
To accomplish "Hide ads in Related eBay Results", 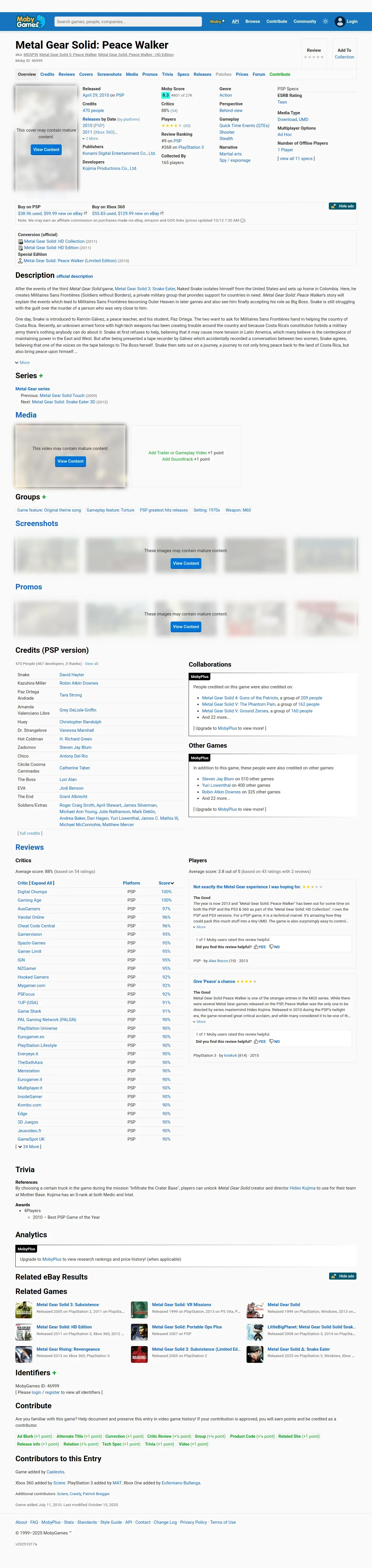I will point(342,1276).
